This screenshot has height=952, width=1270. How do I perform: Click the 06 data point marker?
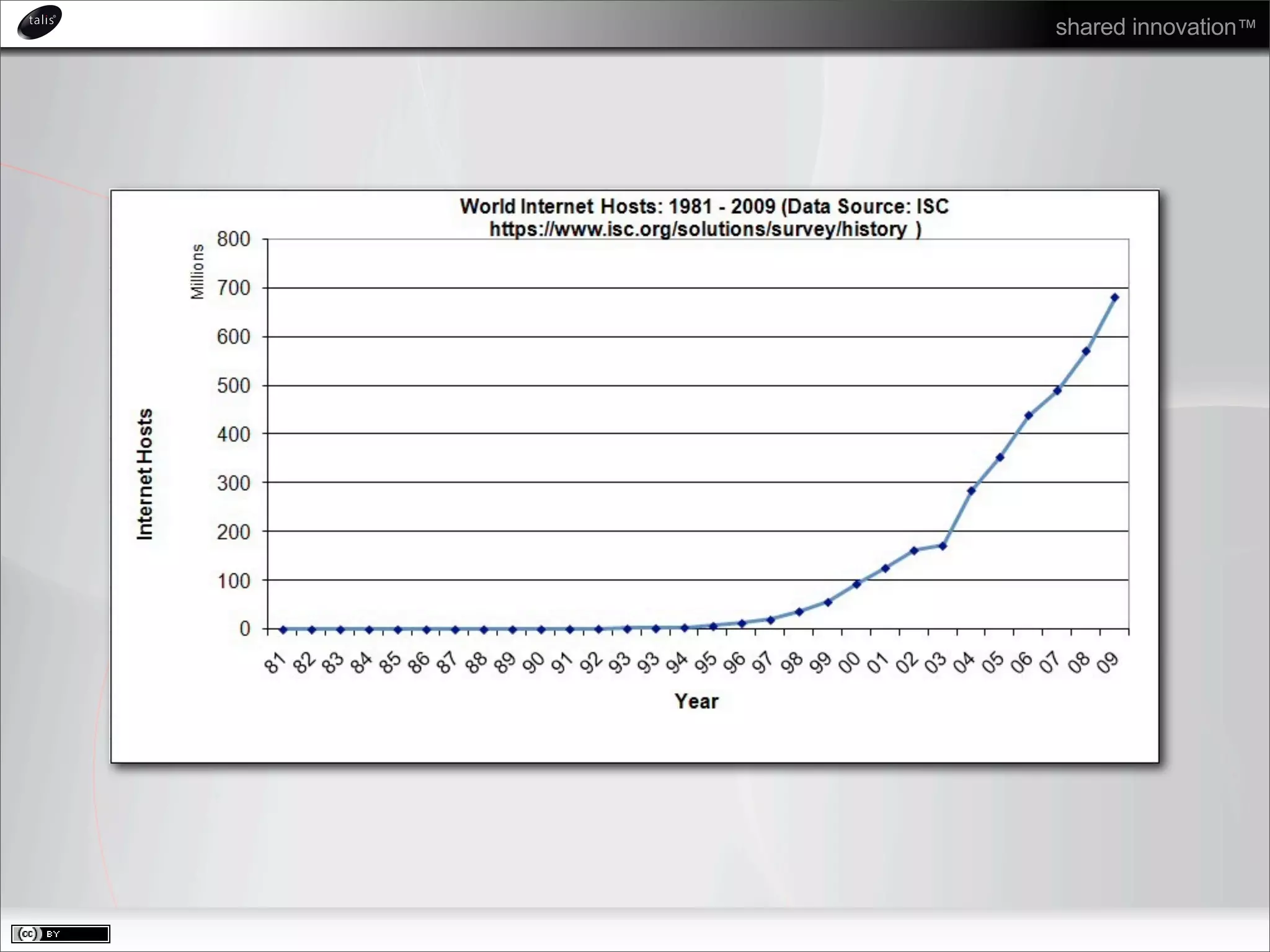[x=1028, y=416]
